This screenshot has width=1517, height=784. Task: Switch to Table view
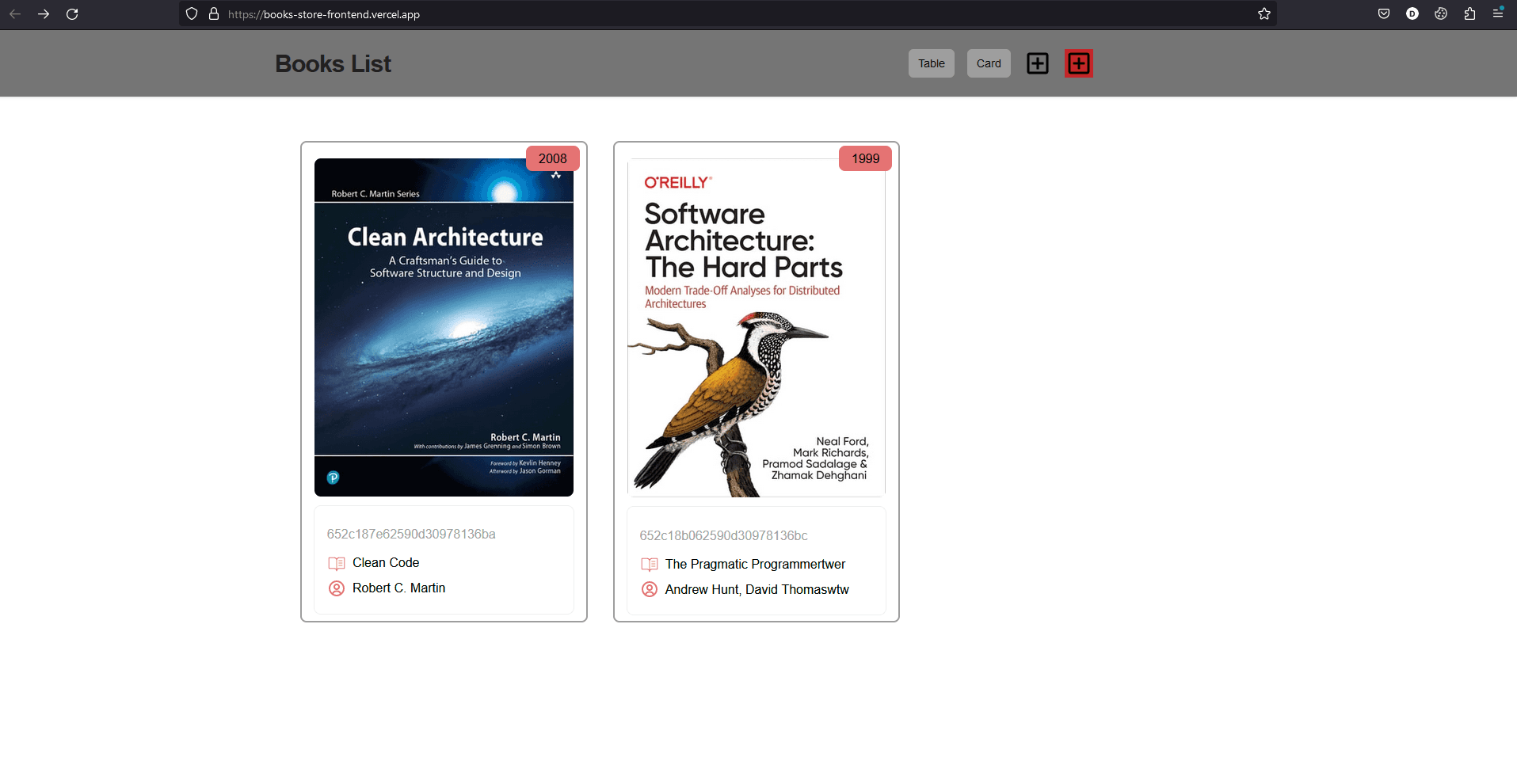coord(931,63)
